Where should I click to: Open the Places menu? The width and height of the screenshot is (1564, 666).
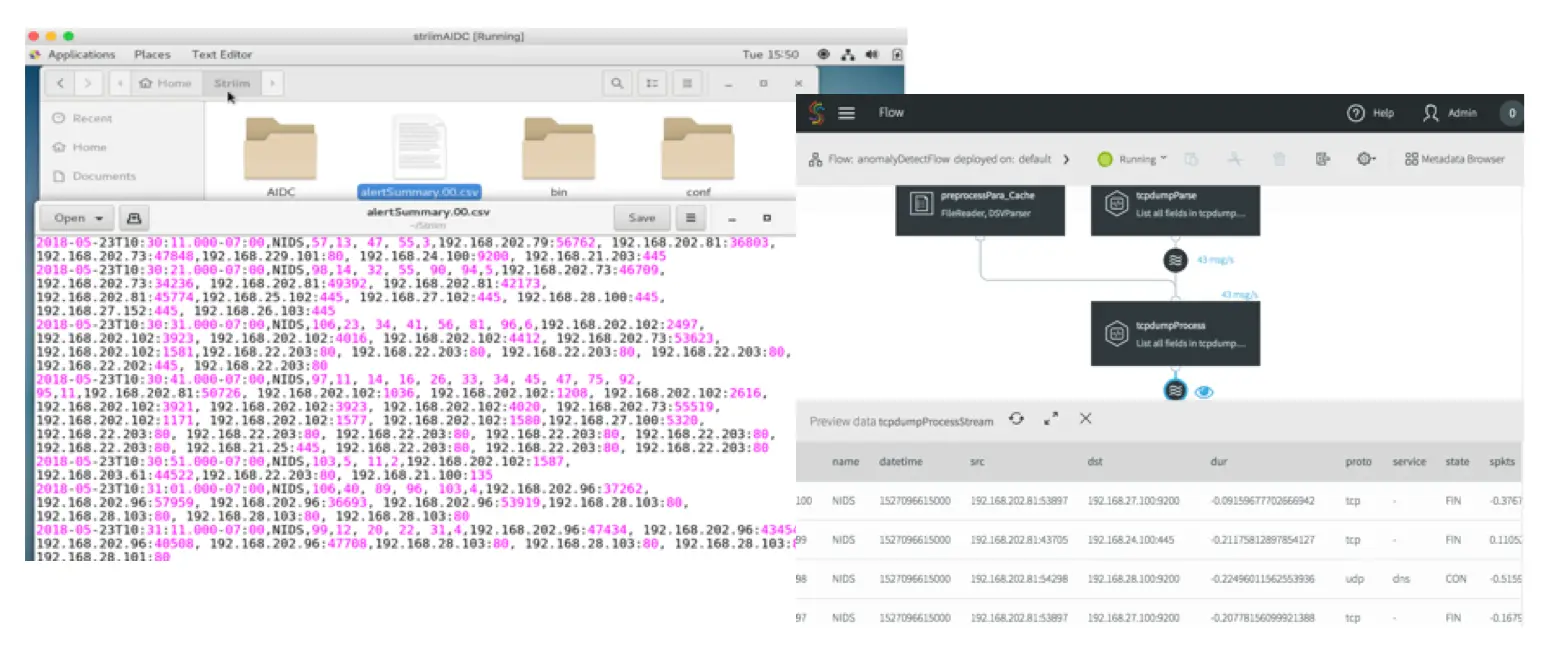(152, 55)
